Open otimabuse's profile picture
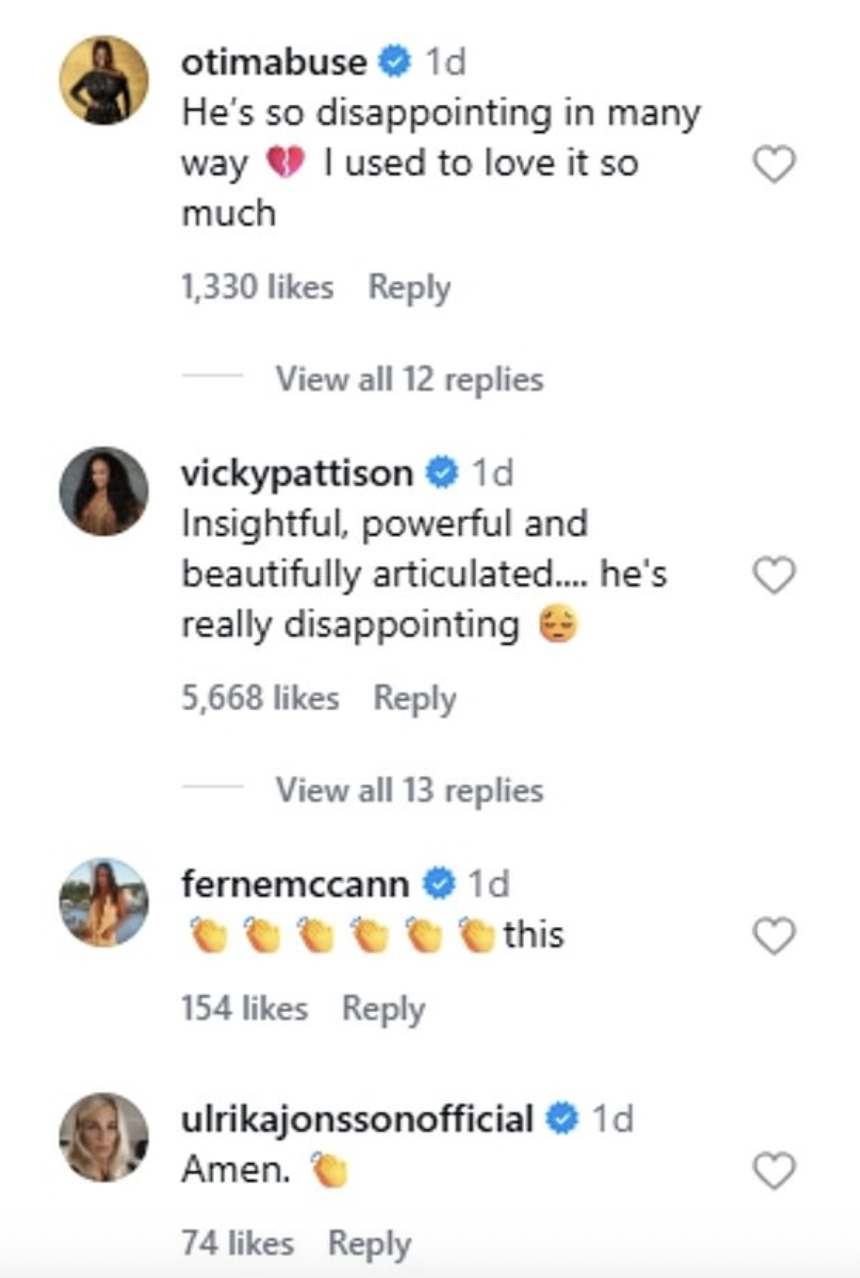860x1278 pixels. pos(104,80)
